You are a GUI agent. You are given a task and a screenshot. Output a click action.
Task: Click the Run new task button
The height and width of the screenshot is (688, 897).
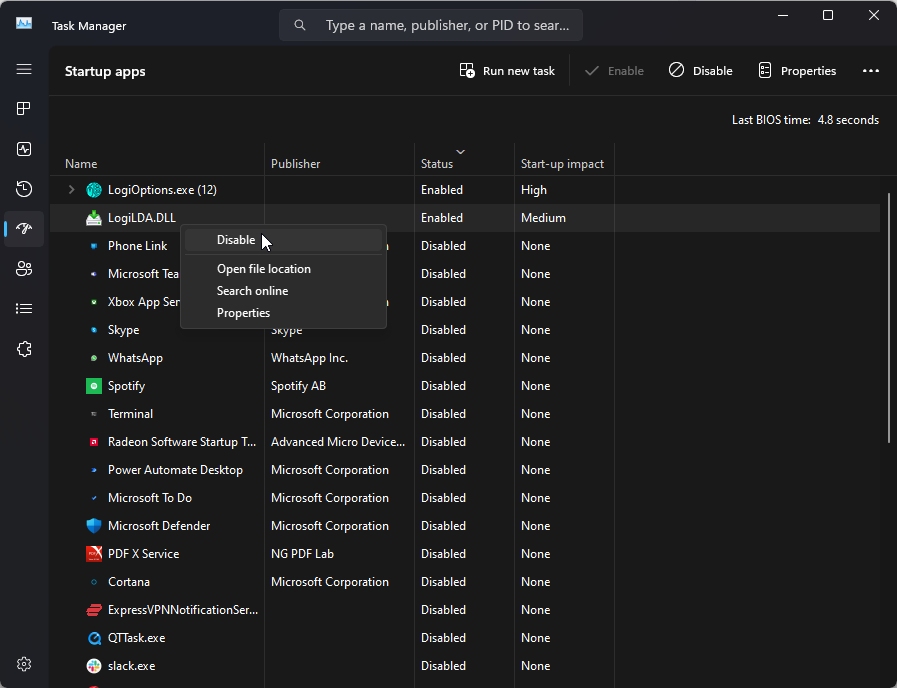[507, 71]
